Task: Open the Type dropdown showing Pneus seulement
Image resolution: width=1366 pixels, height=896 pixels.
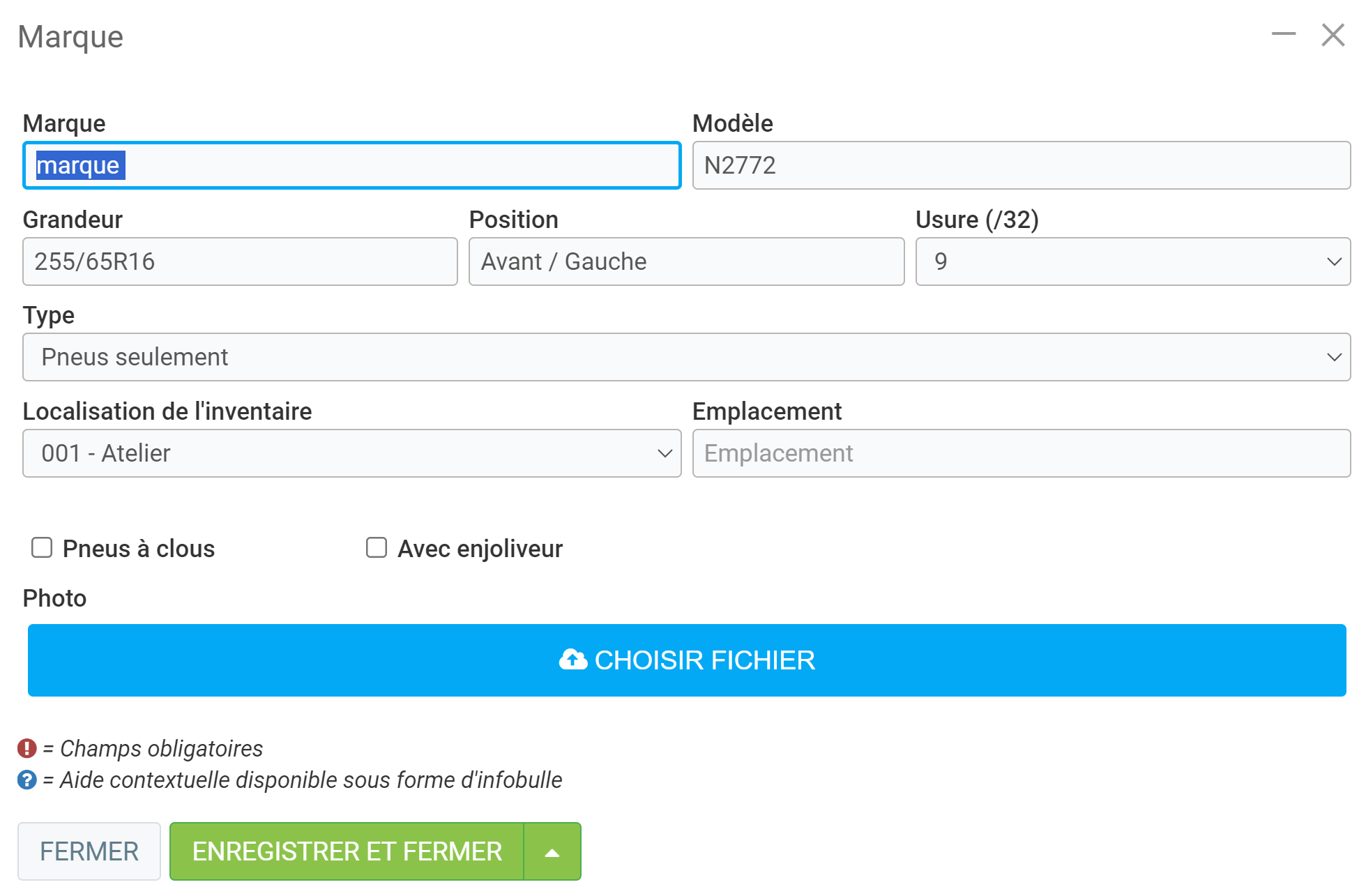Action: [x=686, y=357]
